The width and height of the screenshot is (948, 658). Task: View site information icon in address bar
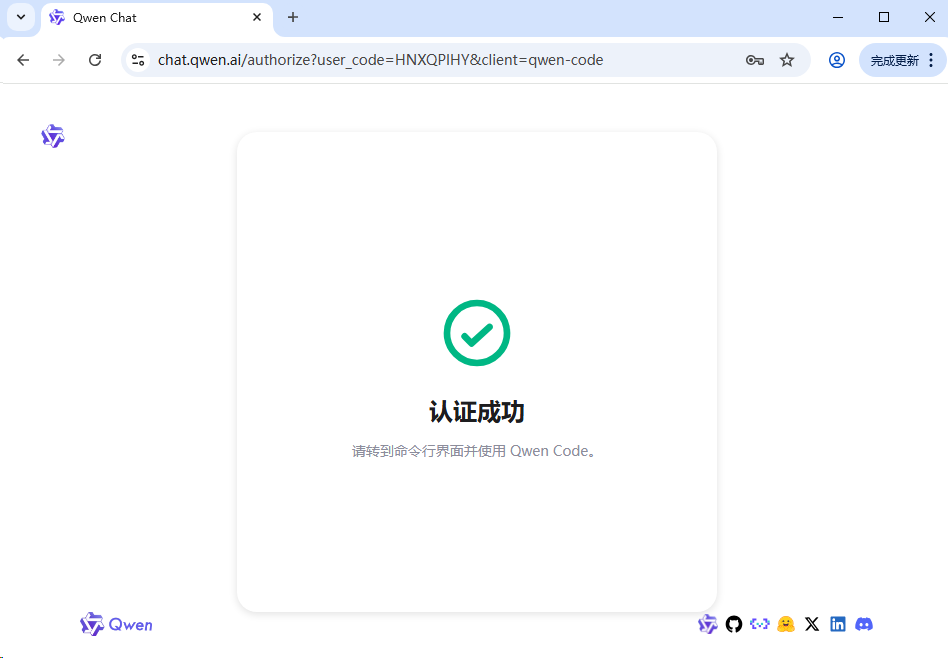139,60
